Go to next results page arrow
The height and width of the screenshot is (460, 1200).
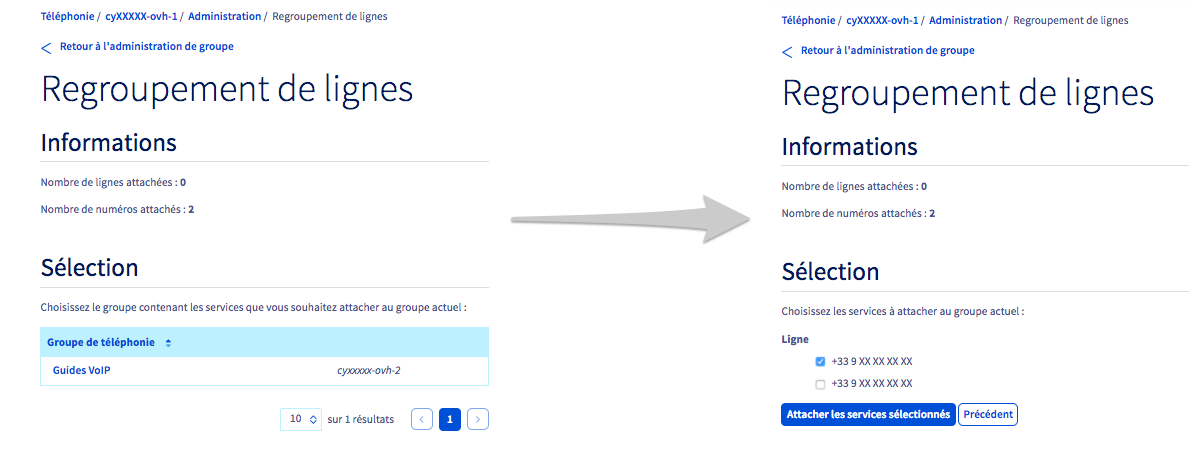point(478,419)
